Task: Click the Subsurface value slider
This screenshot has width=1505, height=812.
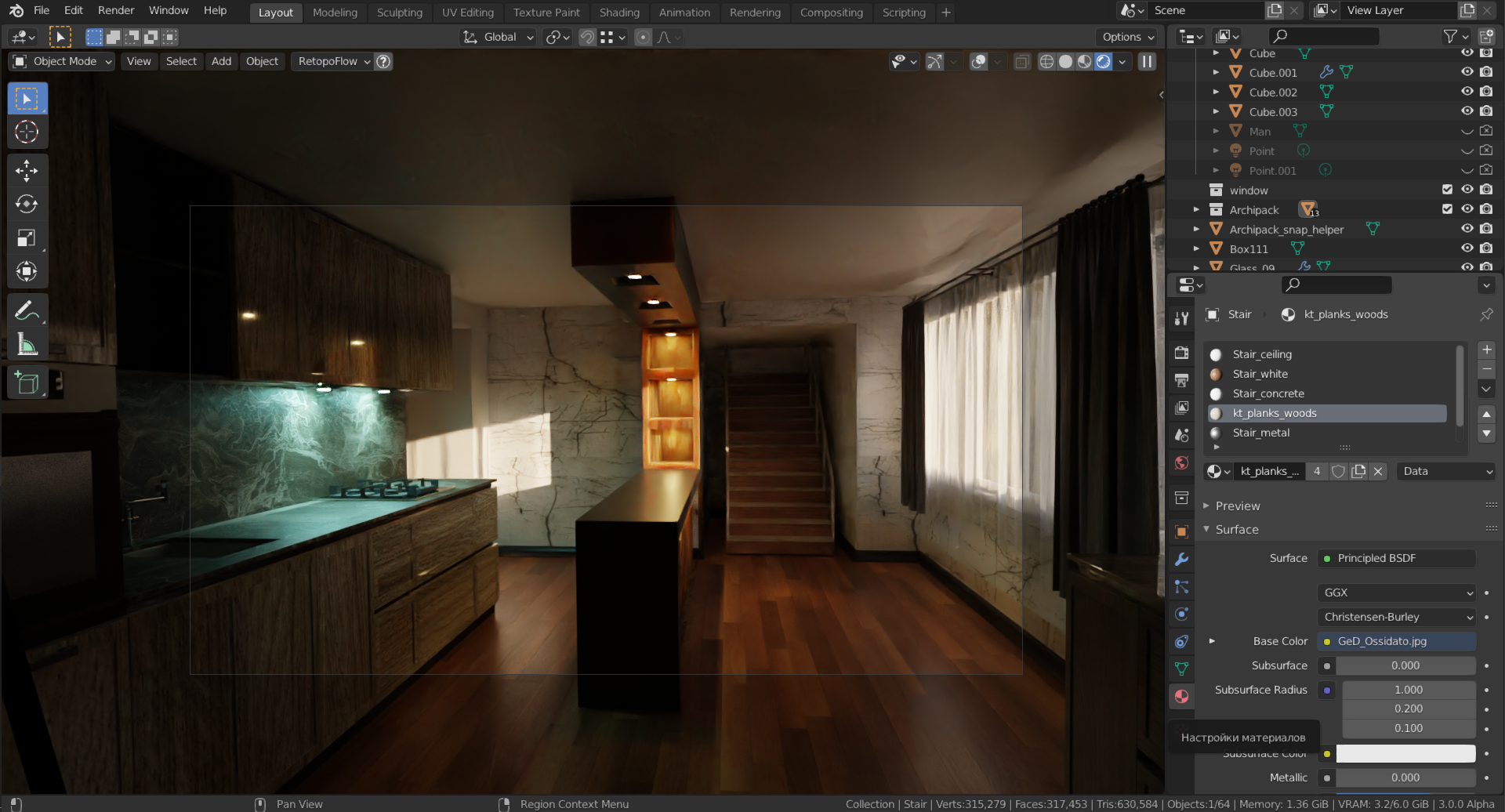Action: [x=1405, y=665]
